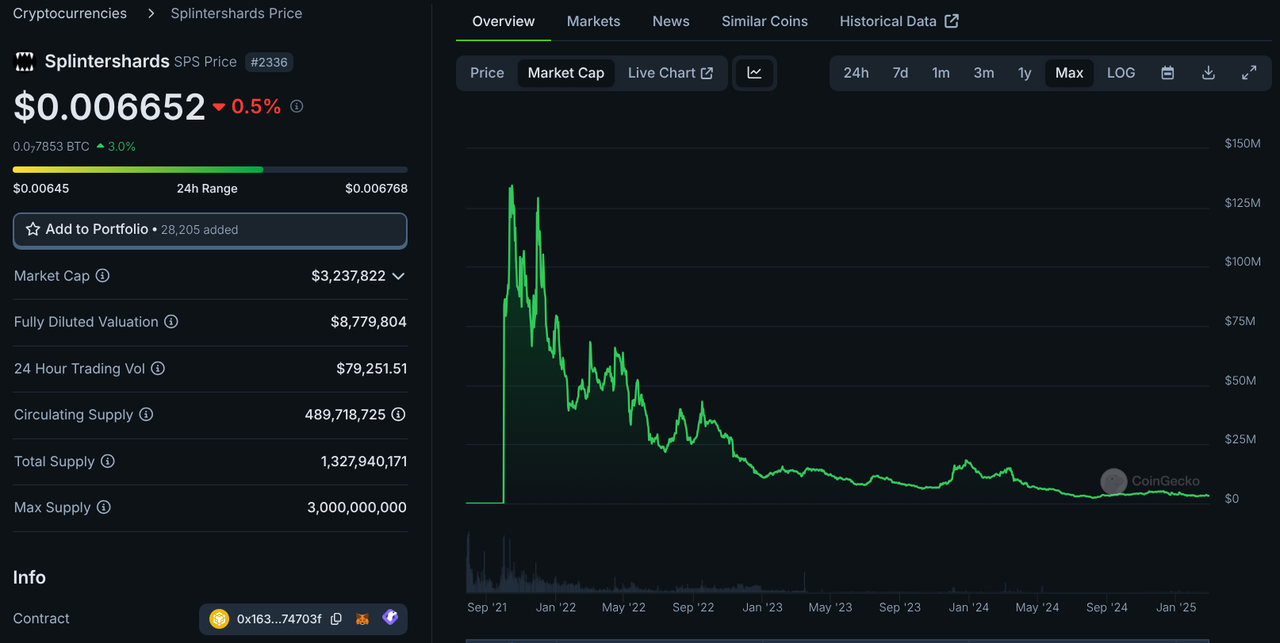1280x643 pixels.
Task: Click the $8,779,804 valuation value
Action: (369, 322)
